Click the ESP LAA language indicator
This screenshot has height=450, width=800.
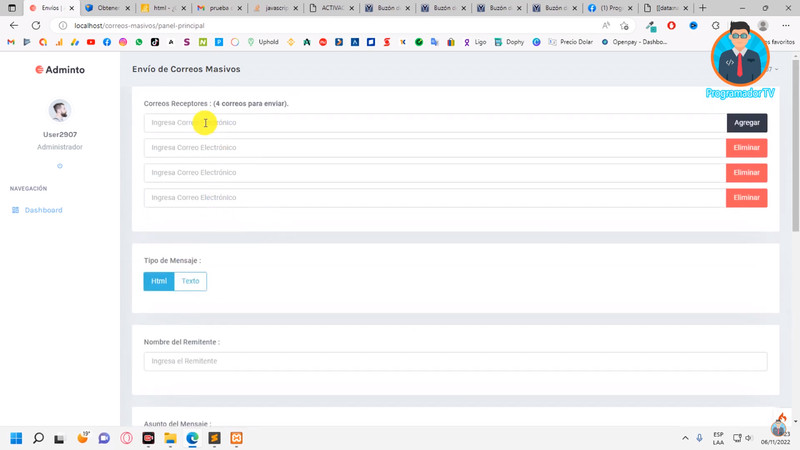(718, 438)
